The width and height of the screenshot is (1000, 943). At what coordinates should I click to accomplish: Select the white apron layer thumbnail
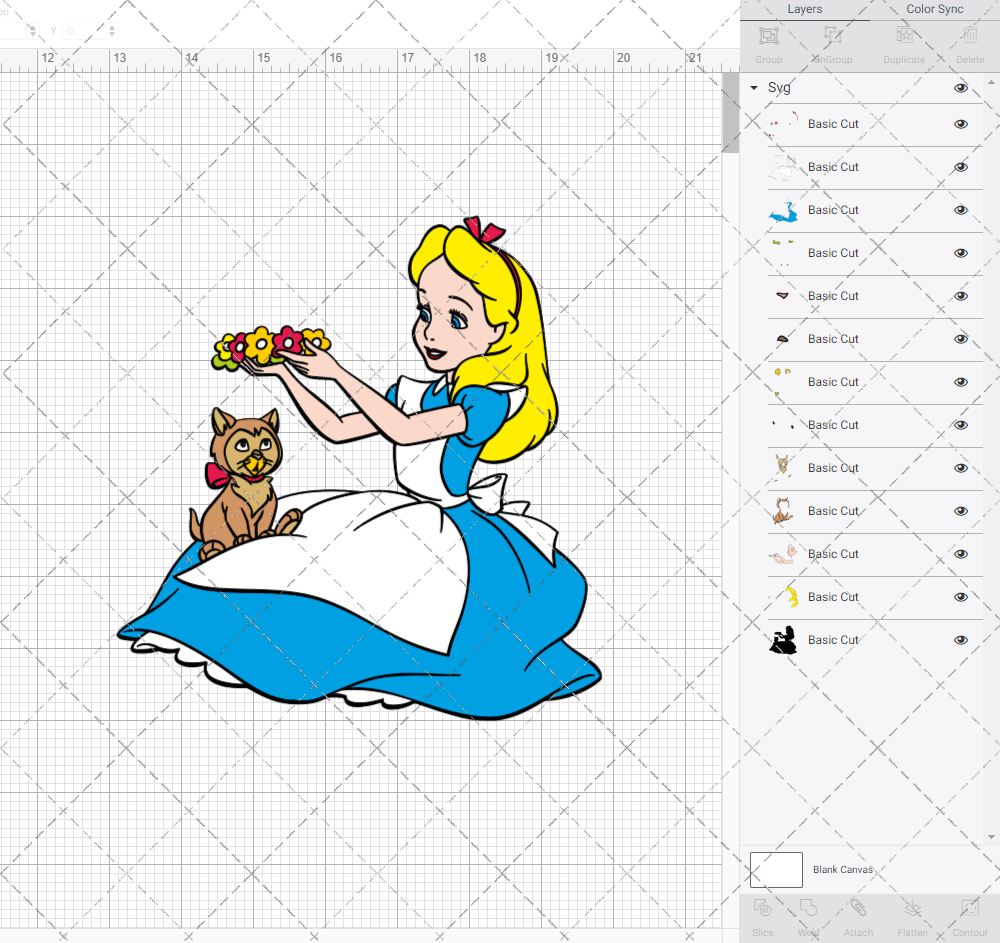click(x=783, y=168)
